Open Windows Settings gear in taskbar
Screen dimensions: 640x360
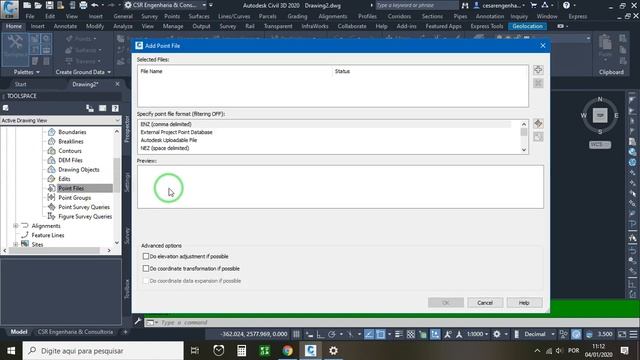pyautogui.click(x=333, y=351)
